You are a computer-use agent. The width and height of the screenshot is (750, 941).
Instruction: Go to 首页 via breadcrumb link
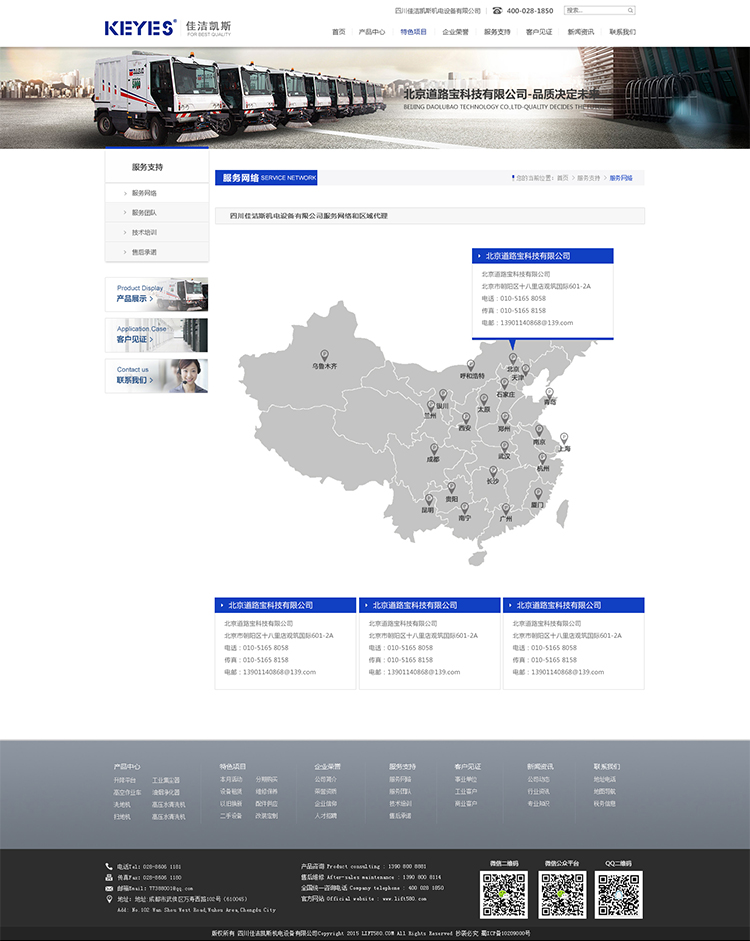tap(563, 178)
